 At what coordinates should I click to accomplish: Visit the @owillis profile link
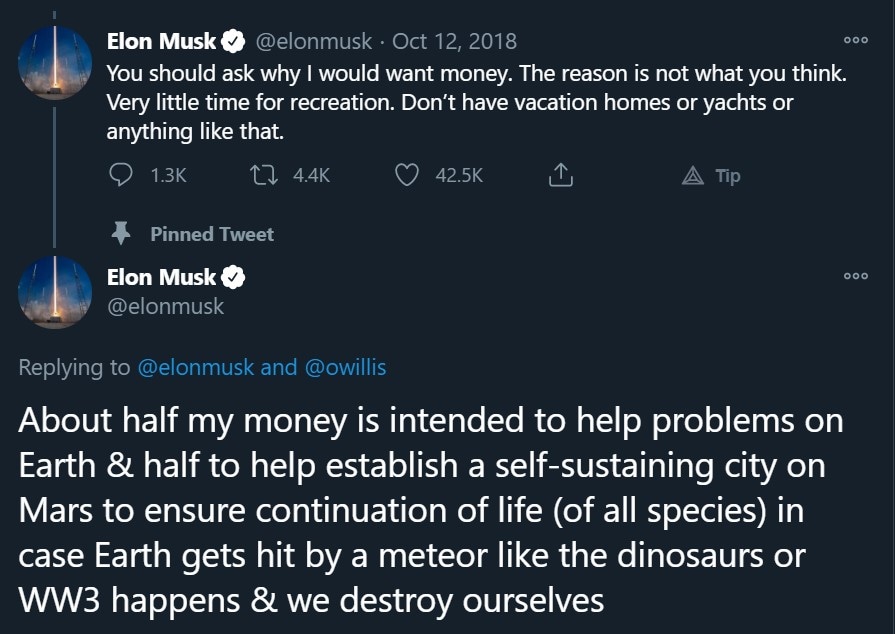pyautogui.click(x=345, y=367)
